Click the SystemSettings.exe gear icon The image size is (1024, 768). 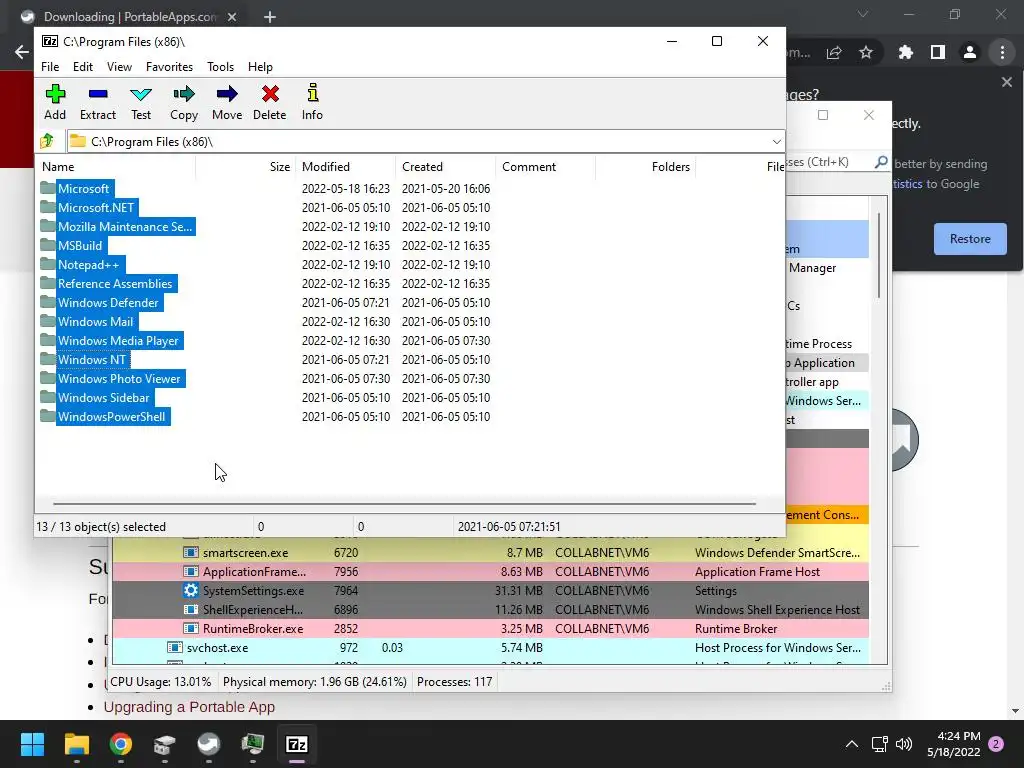pyautogui.click(x=191, y=590)
